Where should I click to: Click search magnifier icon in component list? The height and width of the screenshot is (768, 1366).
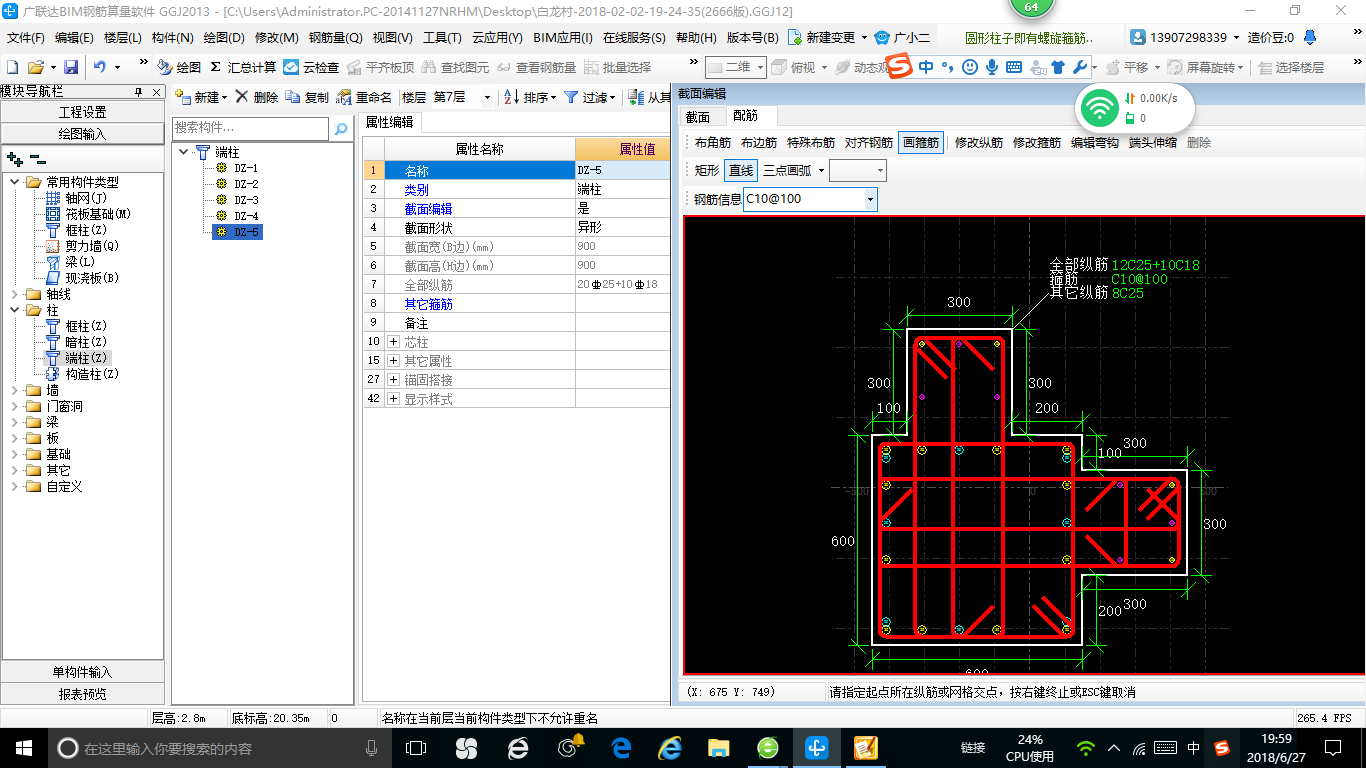(x=341, y=128)
